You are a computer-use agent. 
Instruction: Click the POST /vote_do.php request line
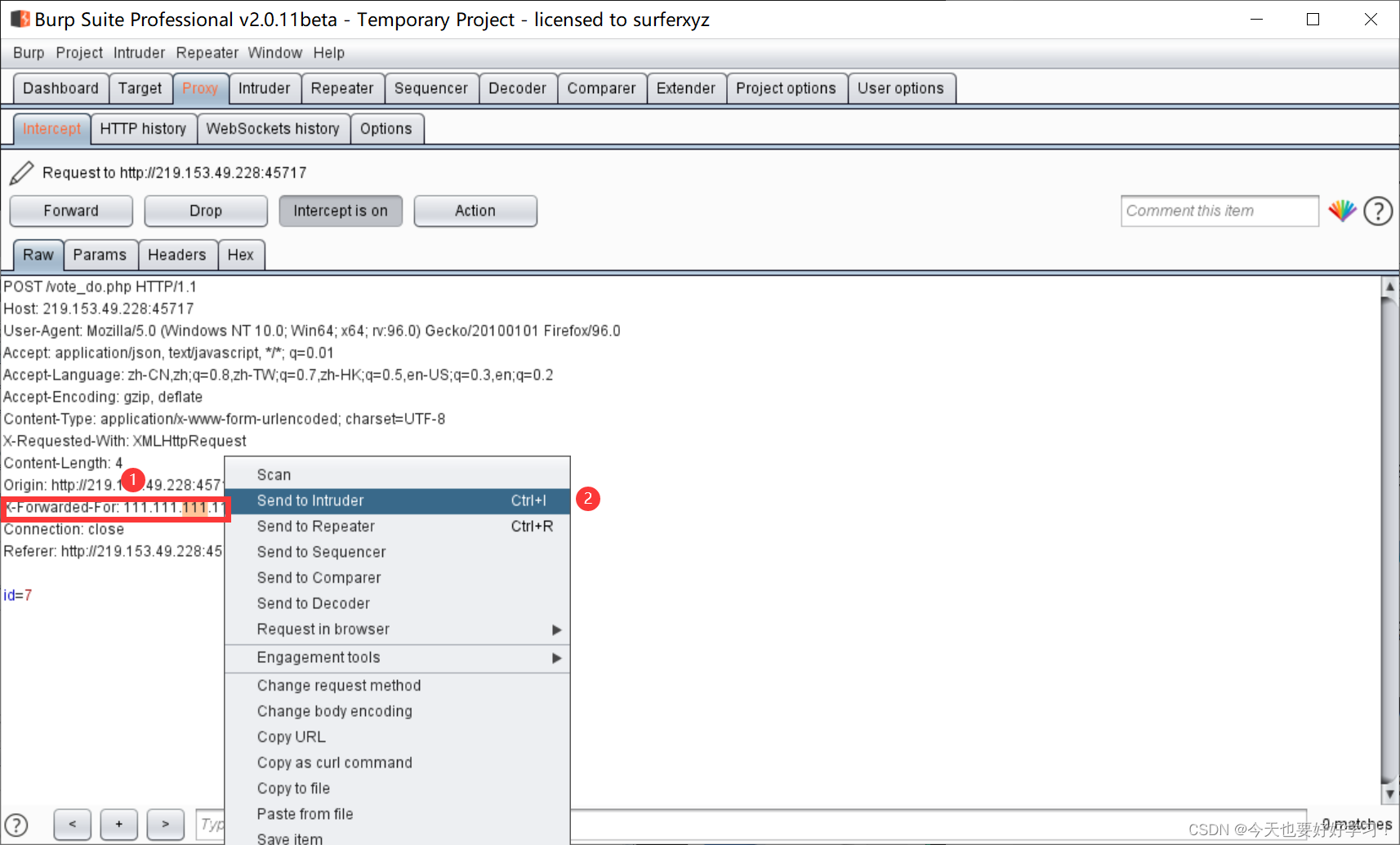[100, 287]
